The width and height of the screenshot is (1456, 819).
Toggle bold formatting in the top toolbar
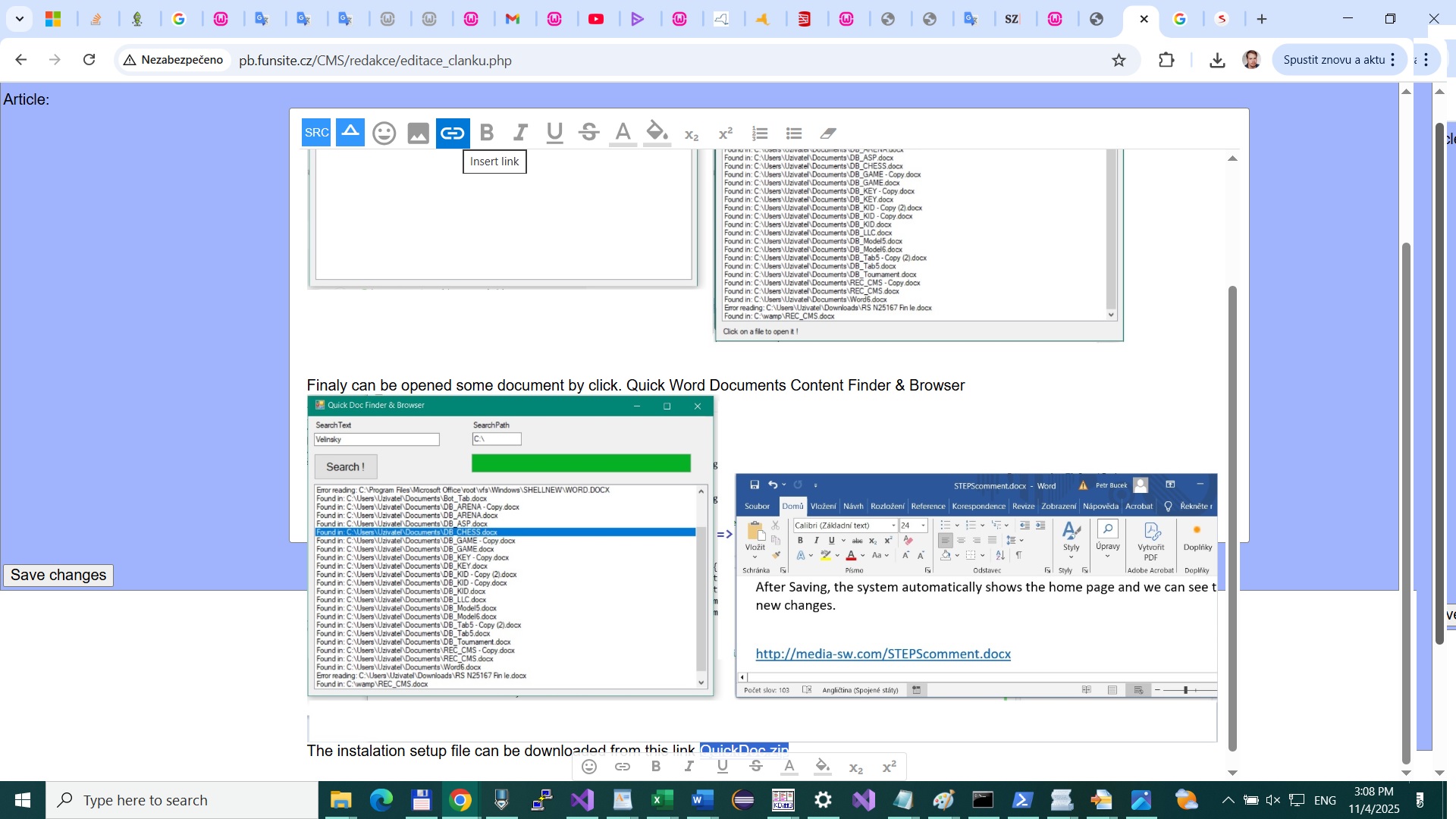coord(487,133)
